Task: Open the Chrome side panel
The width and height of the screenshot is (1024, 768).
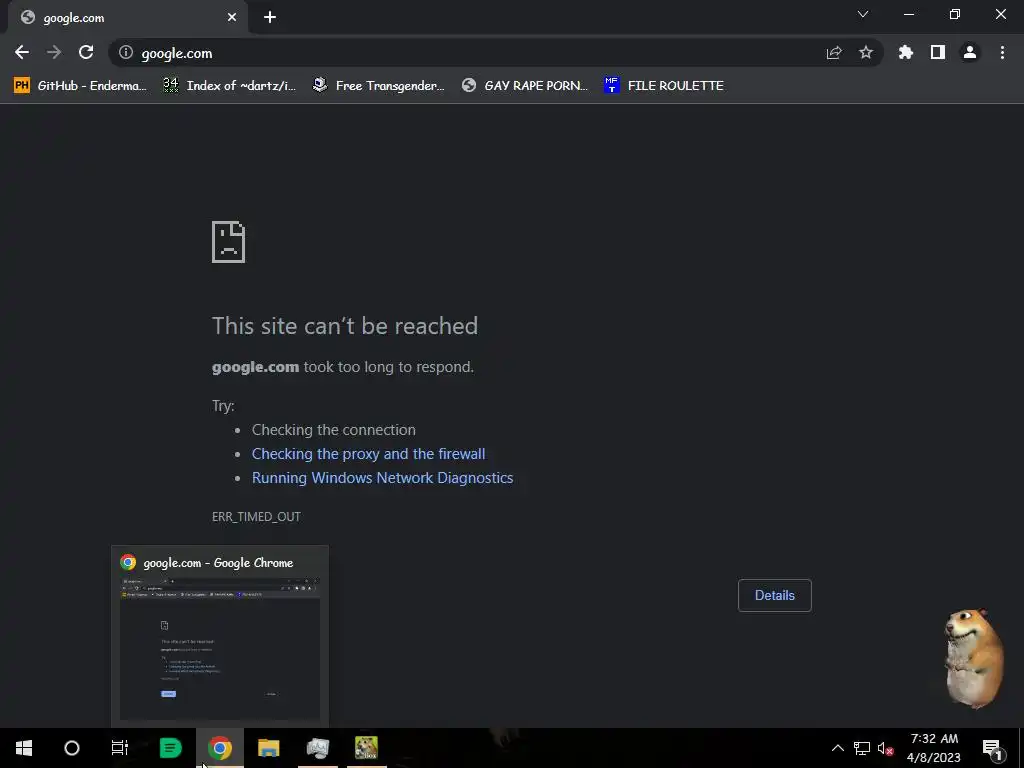Action: coord(938,52)
